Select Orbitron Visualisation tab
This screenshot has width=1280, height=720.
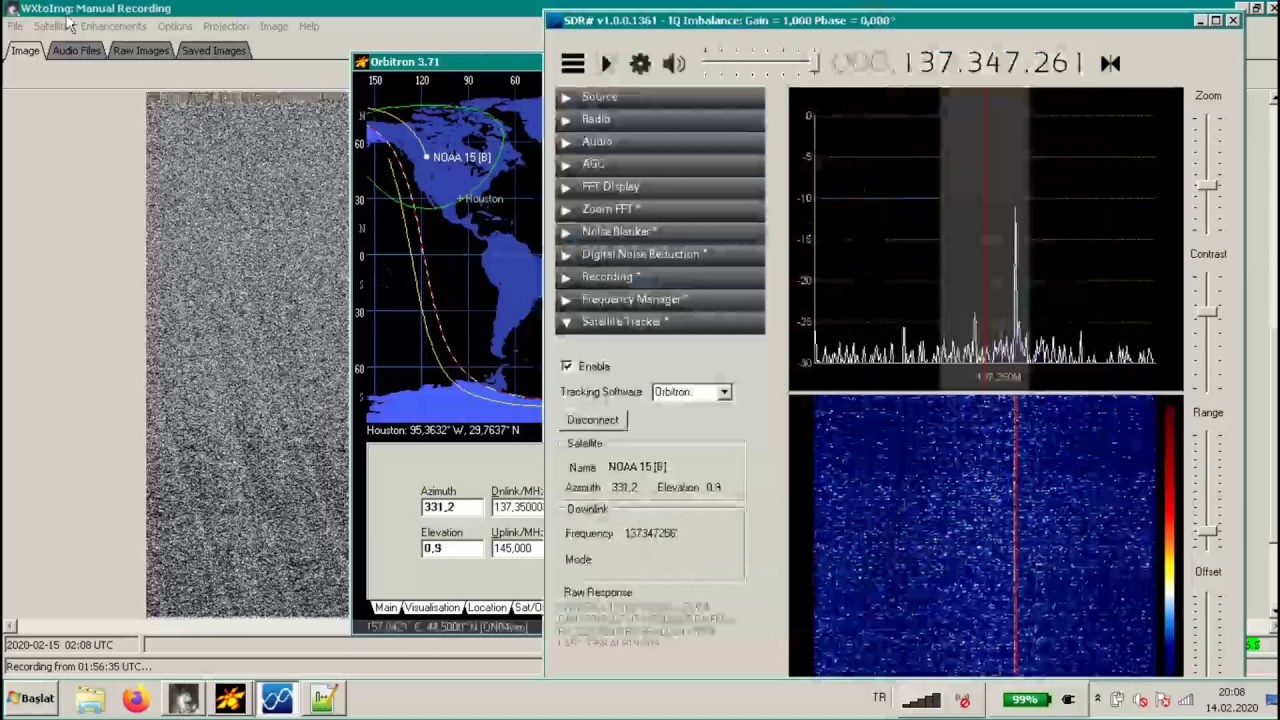coord(432,608)
